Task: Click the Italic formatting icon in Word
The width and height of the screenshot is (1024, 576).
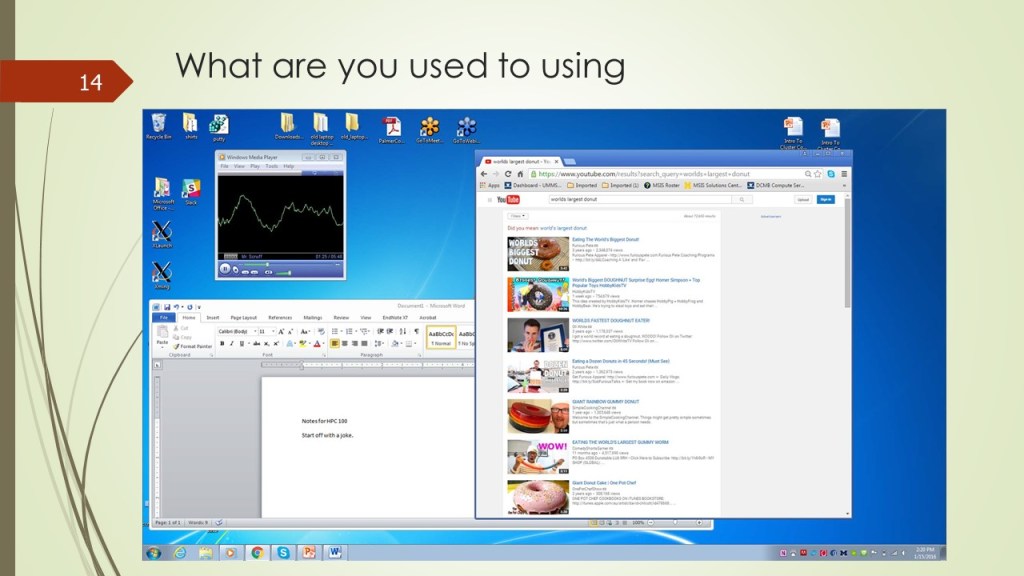Action: coord(231,344)
